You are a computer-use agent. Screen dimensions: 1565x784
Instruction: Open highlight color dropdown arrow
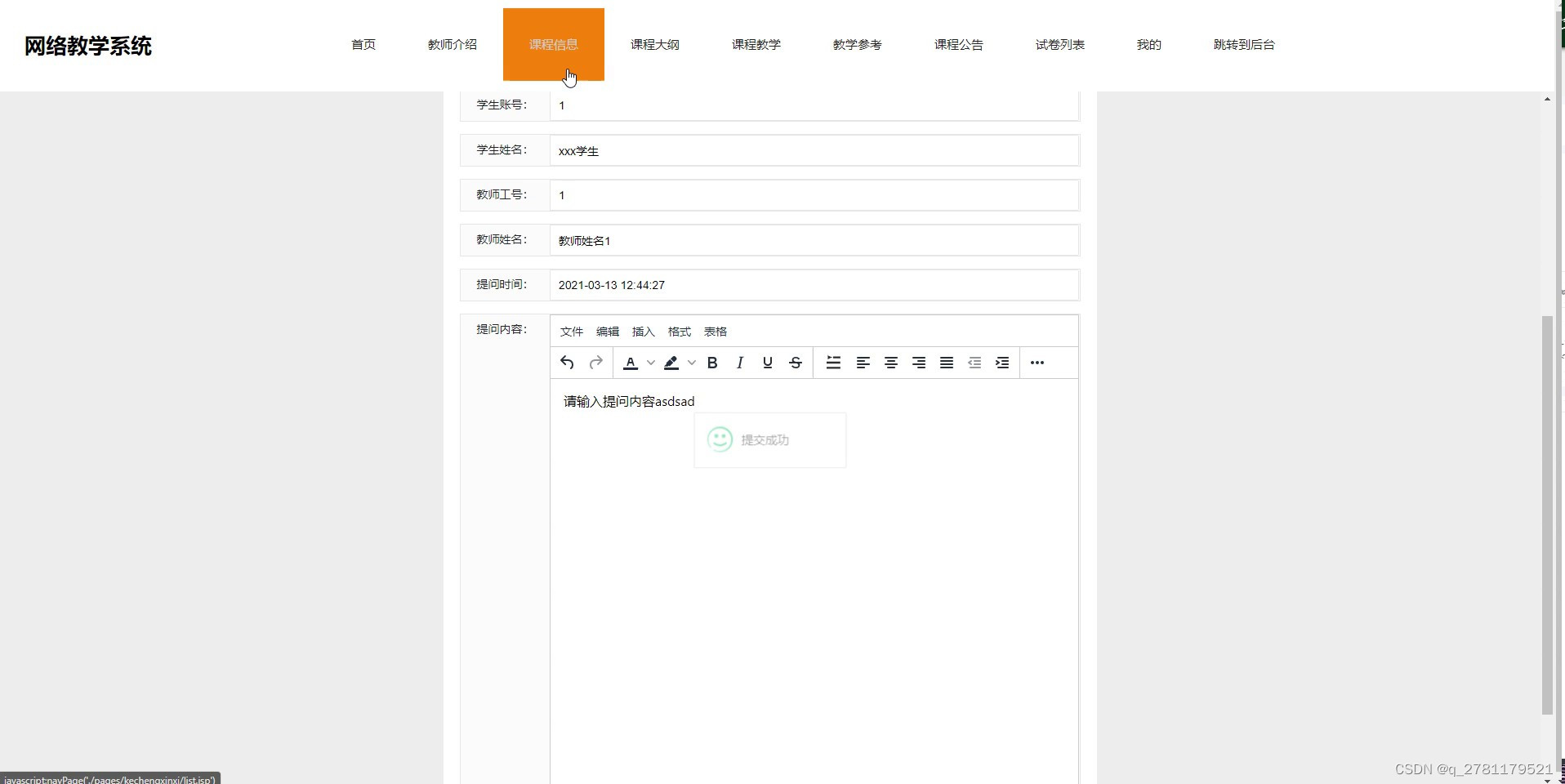[692, 363]
